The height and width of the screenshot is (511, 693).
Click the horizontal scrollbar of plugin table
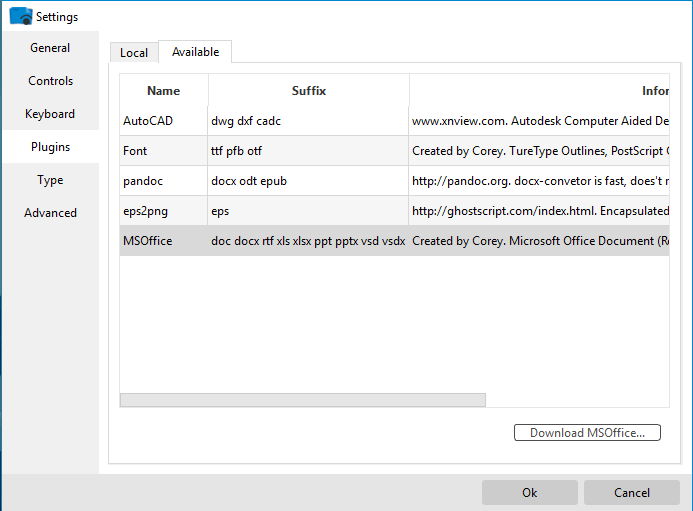click(x=303, y=400)
